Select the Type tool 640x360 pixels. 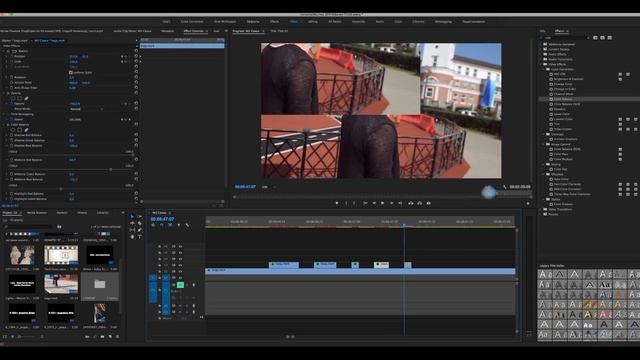point(140,237)
